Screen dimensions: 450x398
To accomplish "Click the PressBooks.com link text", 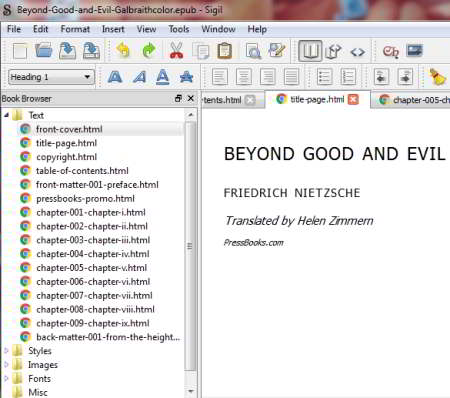I will pos(254,243).
